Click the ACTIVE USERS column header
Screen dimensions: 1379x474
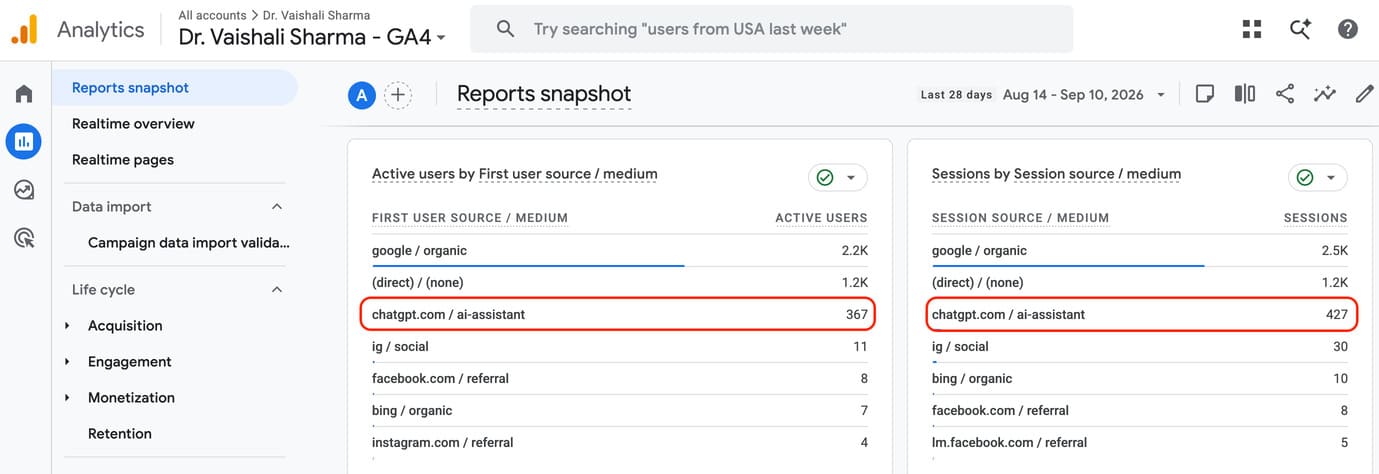pyautogui.click(x=821, y=217)
